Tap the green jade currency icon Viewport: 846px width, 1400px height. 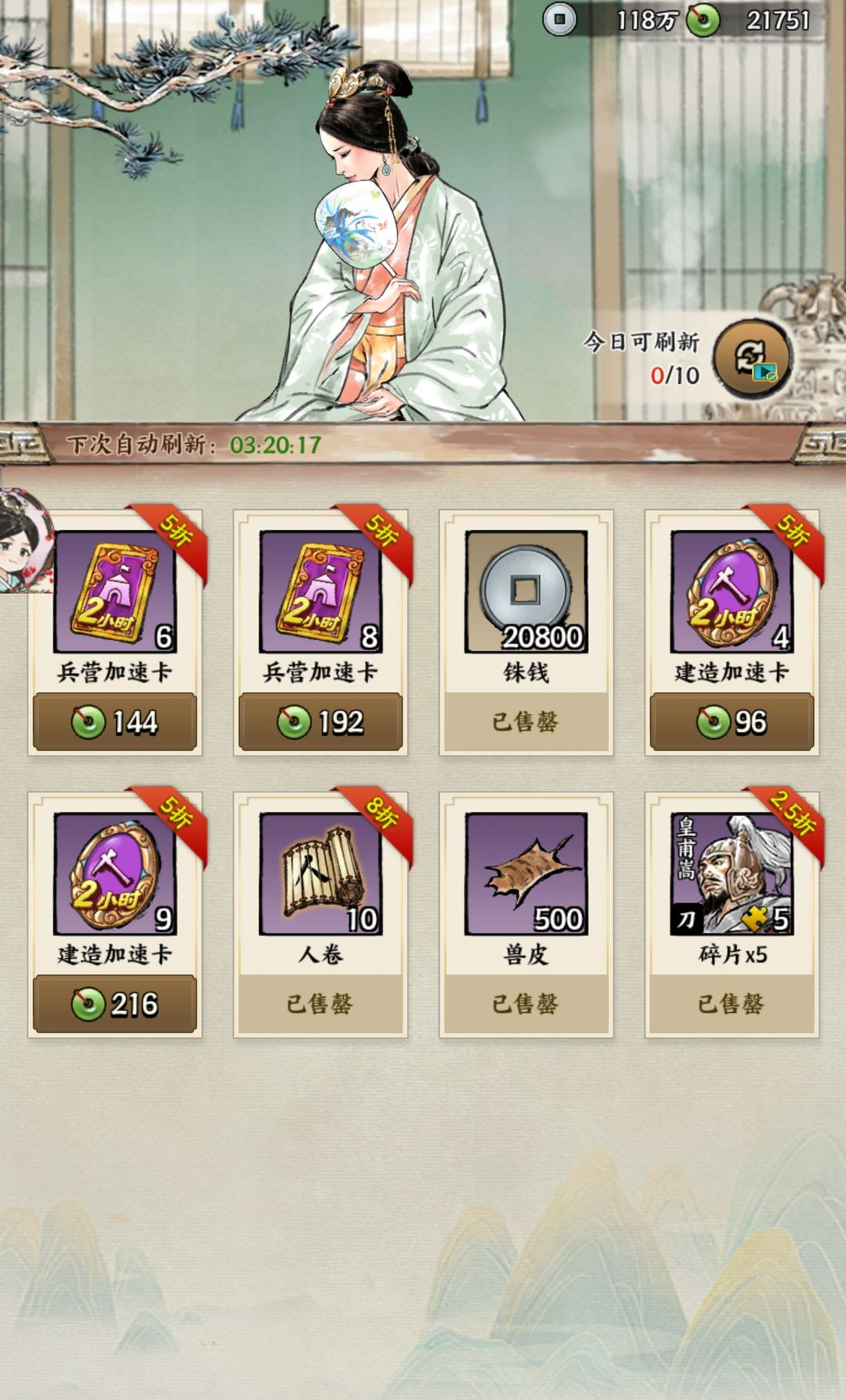[703, 20]
